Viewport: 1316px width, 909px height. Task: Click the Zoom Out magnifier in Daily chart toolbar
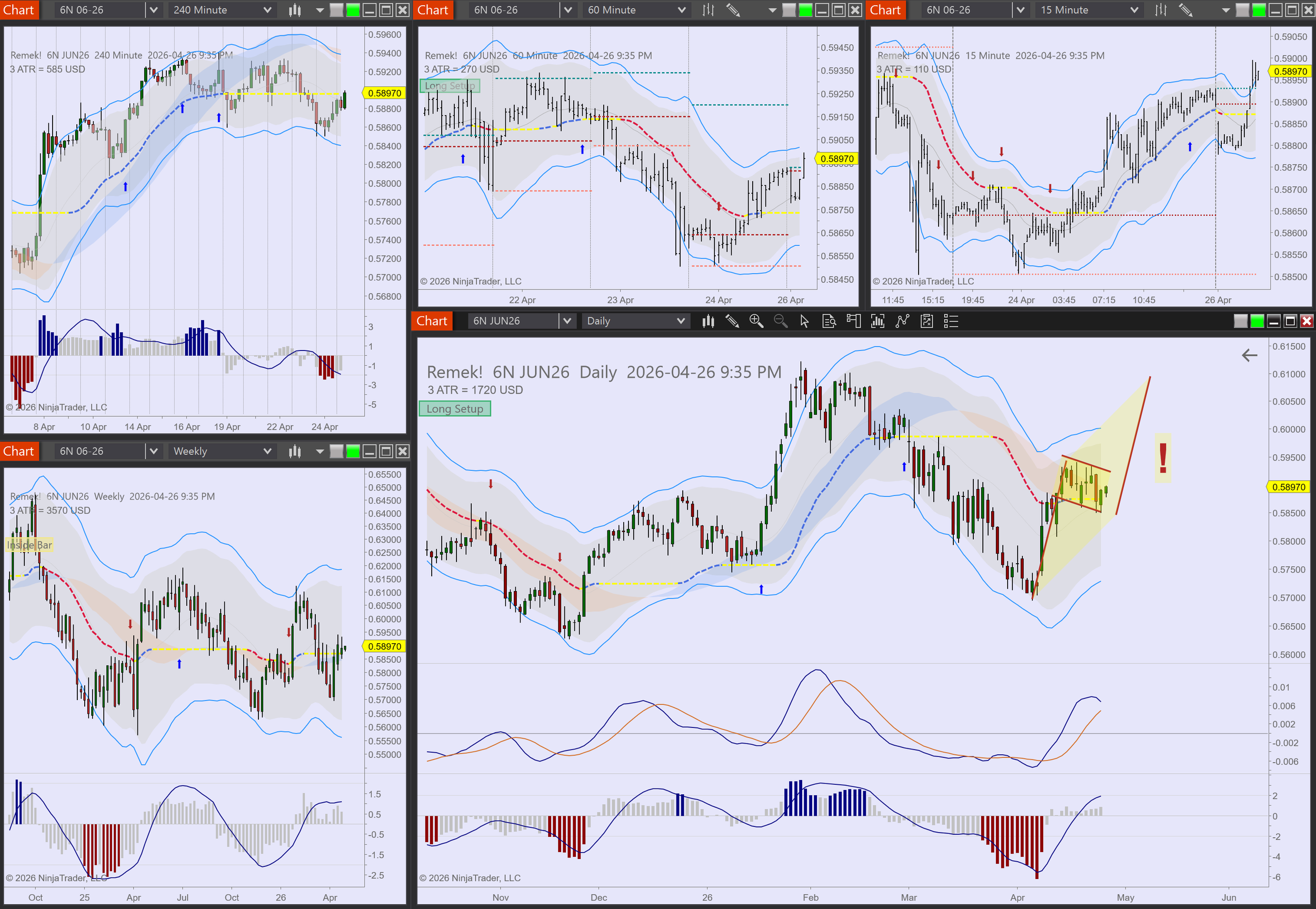(780, 321)
